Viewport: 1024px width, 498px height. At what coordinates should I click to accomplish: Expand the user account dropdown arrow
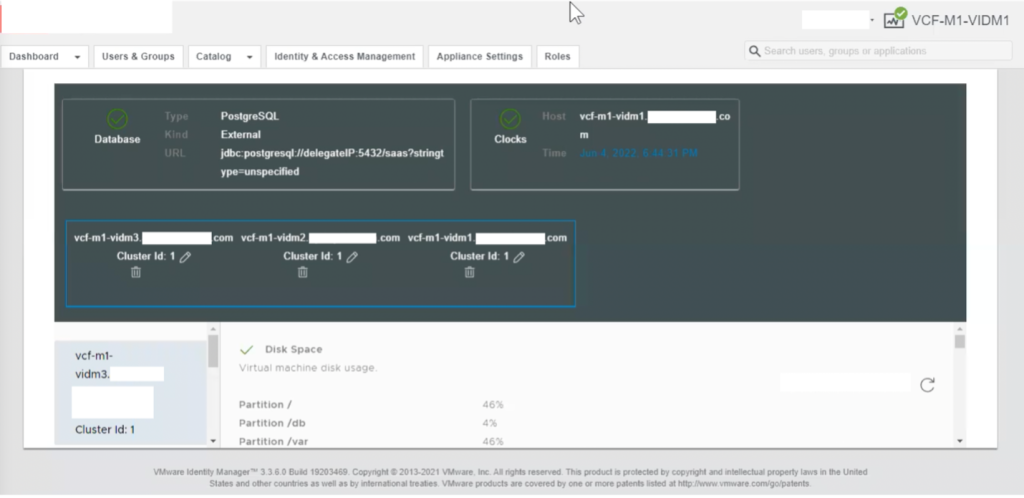872,20
